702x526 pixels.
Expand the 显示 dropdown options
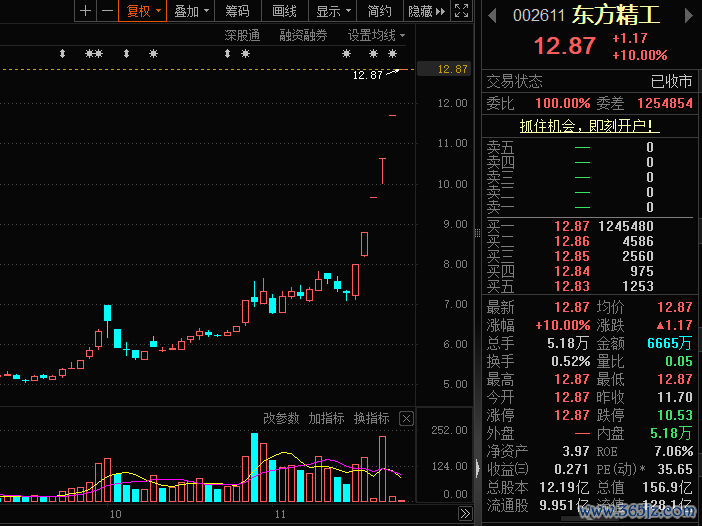(x=333, y=11)
